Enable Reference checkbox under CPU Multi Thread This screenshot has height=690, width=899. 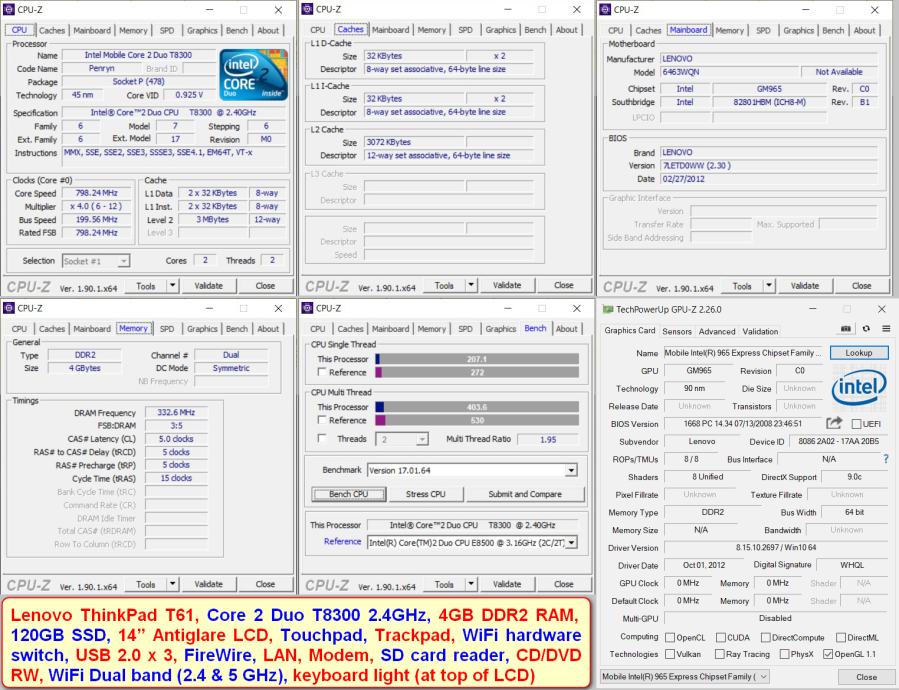[x=322, y=420]
